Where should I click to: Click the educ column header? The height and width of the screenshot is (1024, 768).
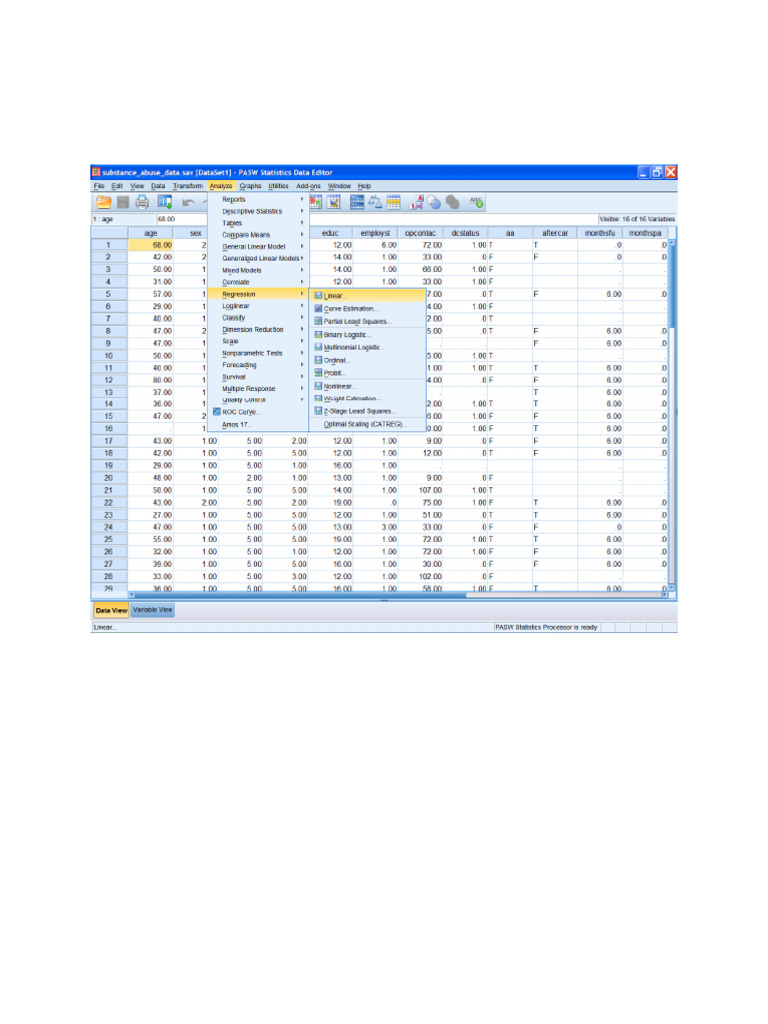click(330, 233)
